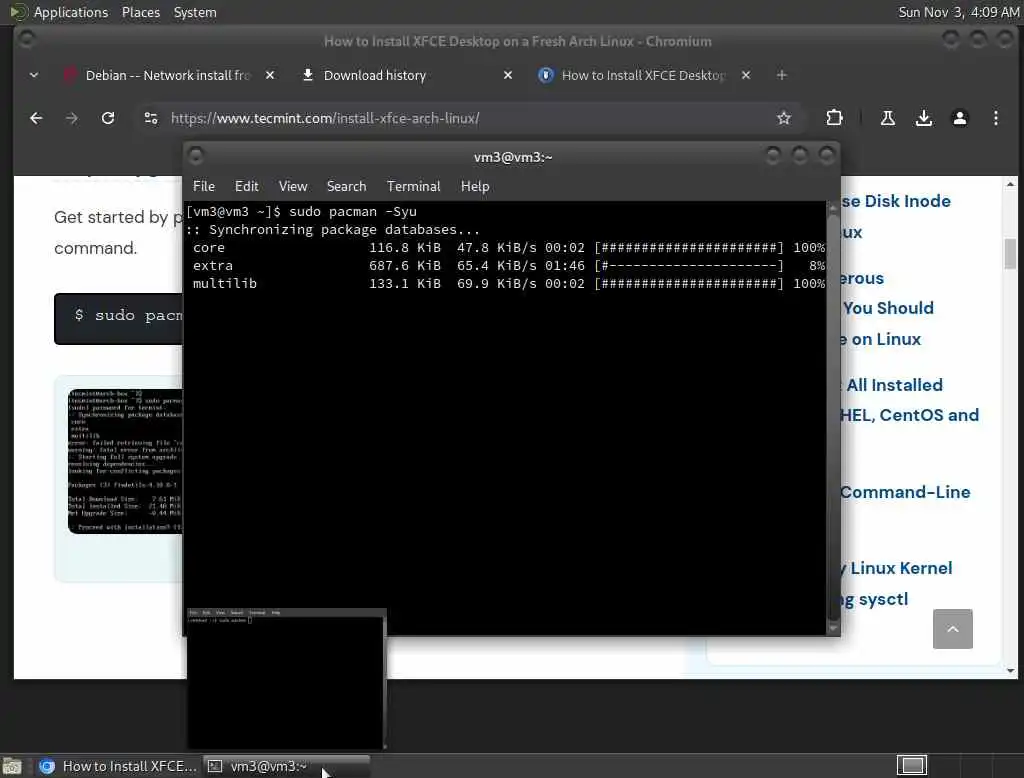Click the page scrollbar down arrow
Image resolution: width=1024 pixels, height=778 pixels.
[1010, 670]
